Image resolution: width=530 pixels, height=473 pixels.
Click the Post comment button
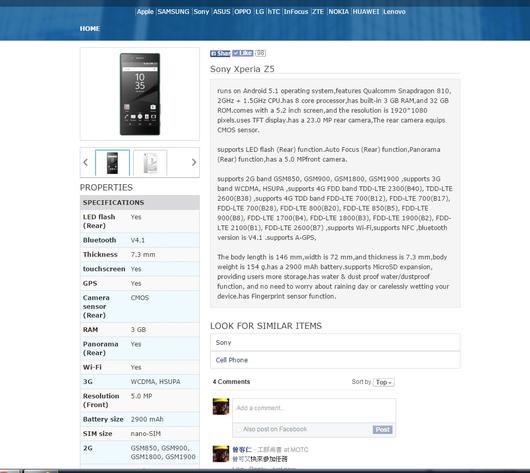[x=383, y=429]
